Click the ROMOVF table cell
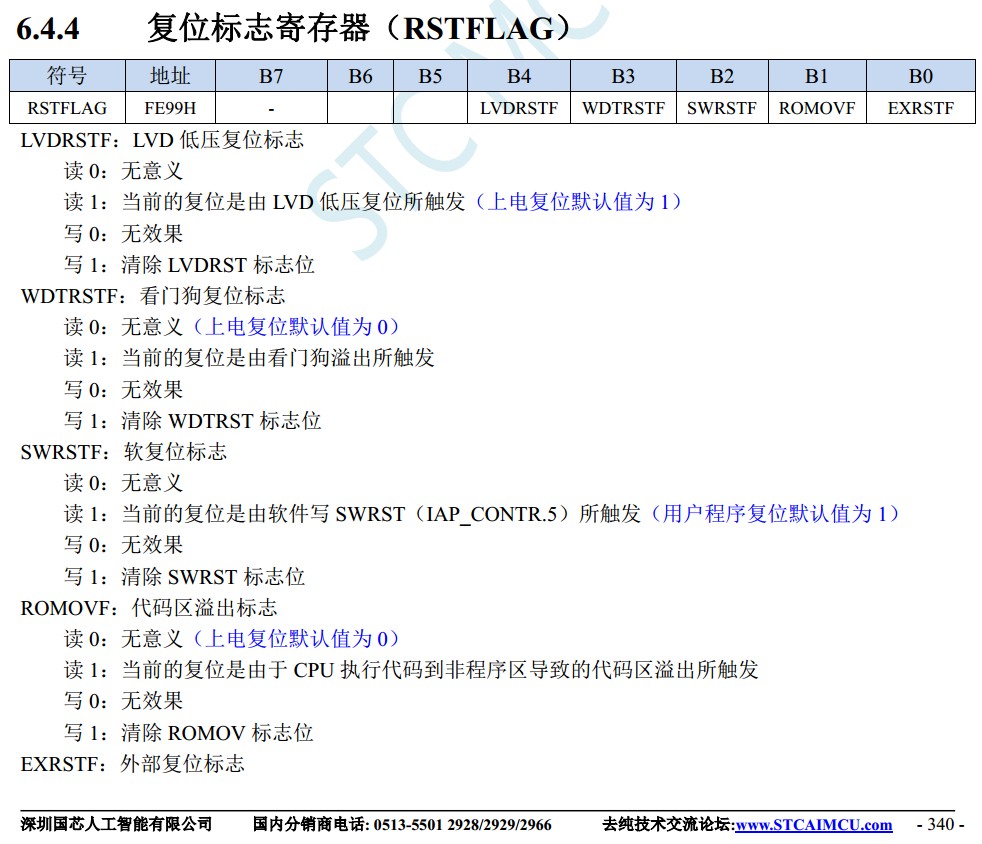Screen dimensions: 982x844 click(x=817, y=108)
